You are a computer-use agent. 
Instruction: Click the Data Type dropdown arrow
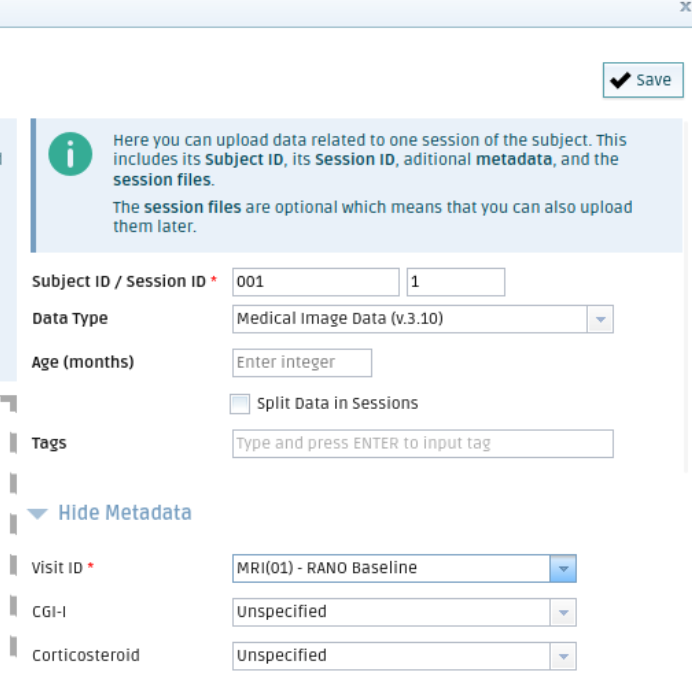600,319
